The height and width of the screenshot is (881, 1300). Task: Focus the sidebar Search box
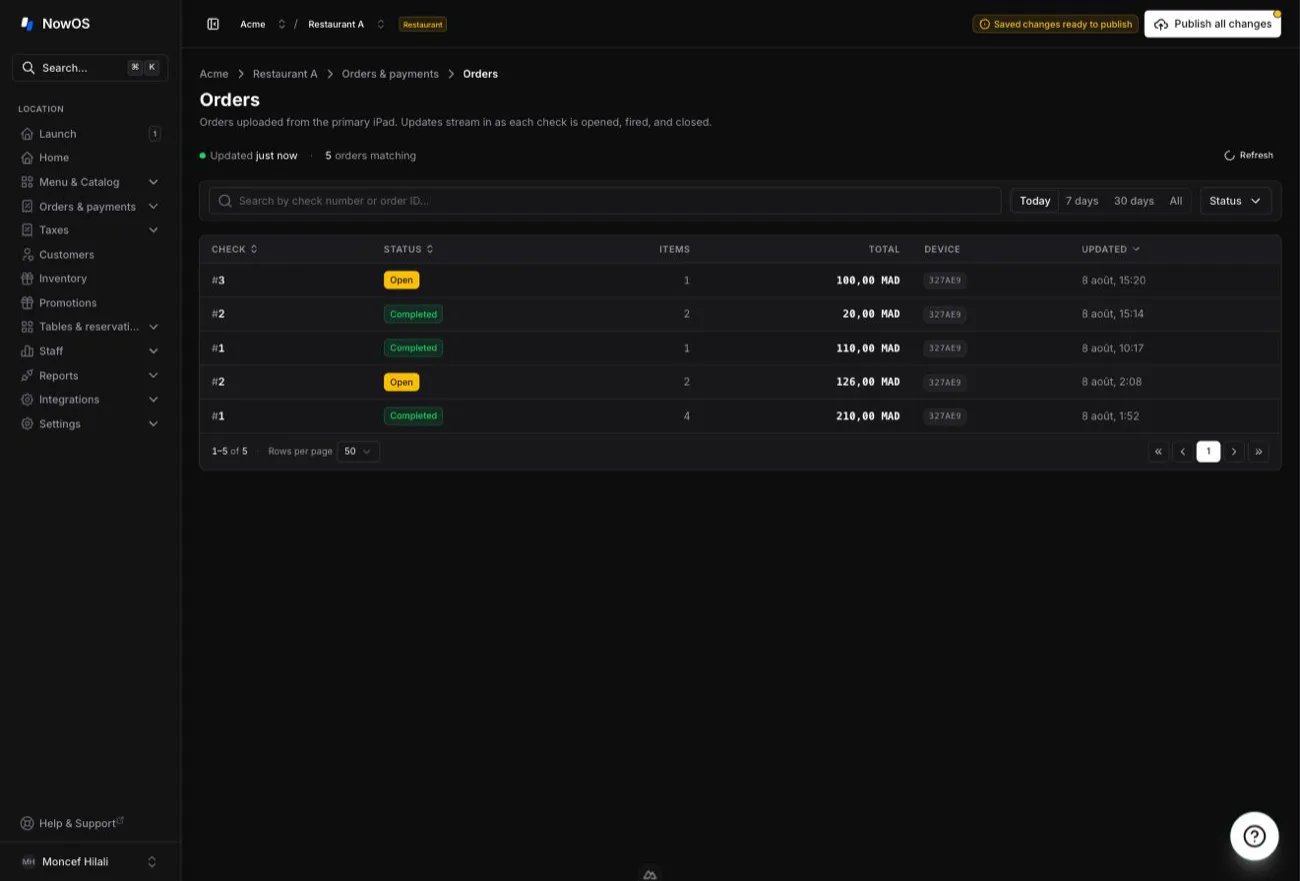click(x=90, y=67)
